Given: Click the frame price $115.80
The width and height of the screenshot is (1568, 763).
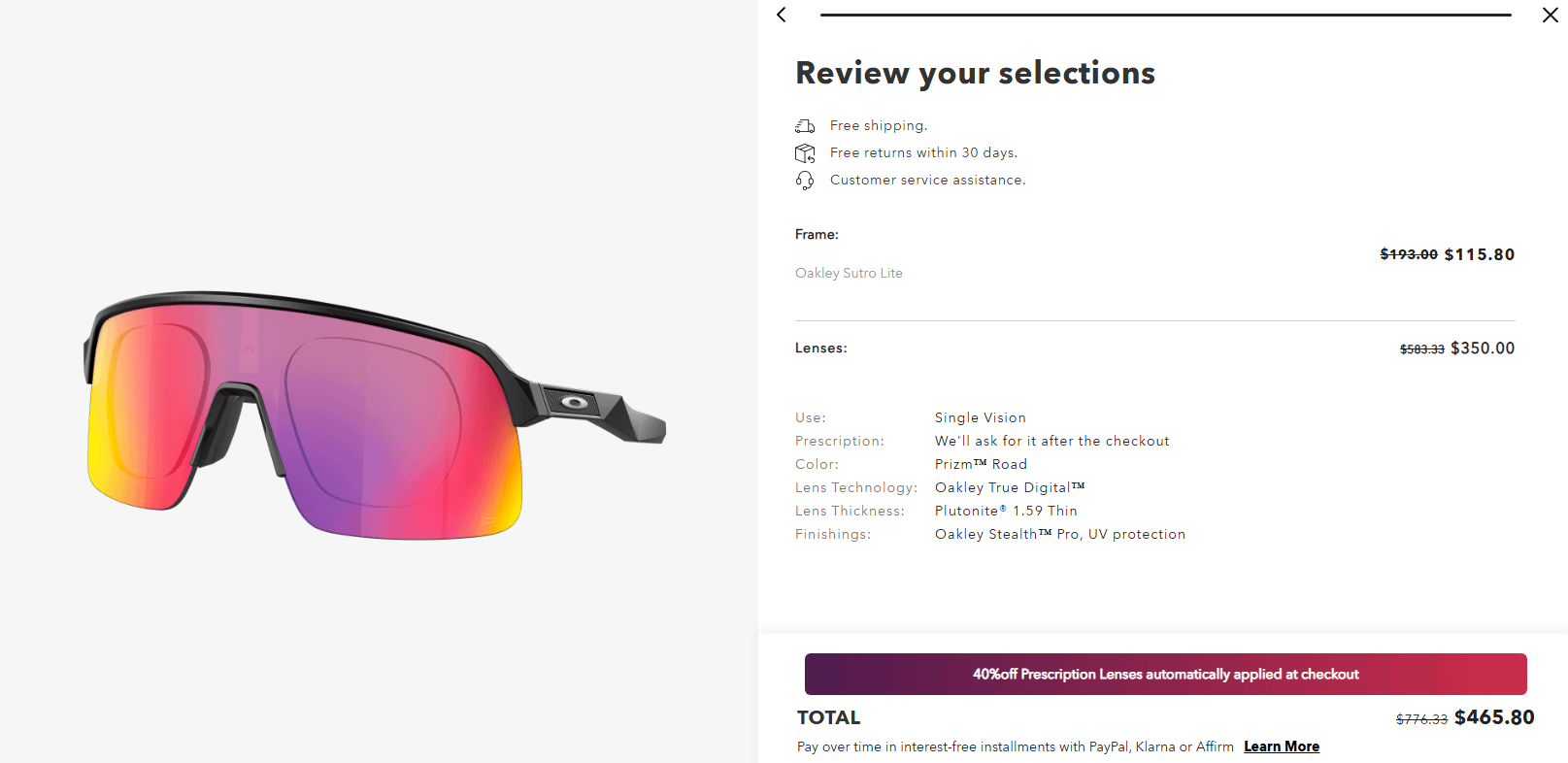Looking at the screenshot, I should click(1479, 254).
